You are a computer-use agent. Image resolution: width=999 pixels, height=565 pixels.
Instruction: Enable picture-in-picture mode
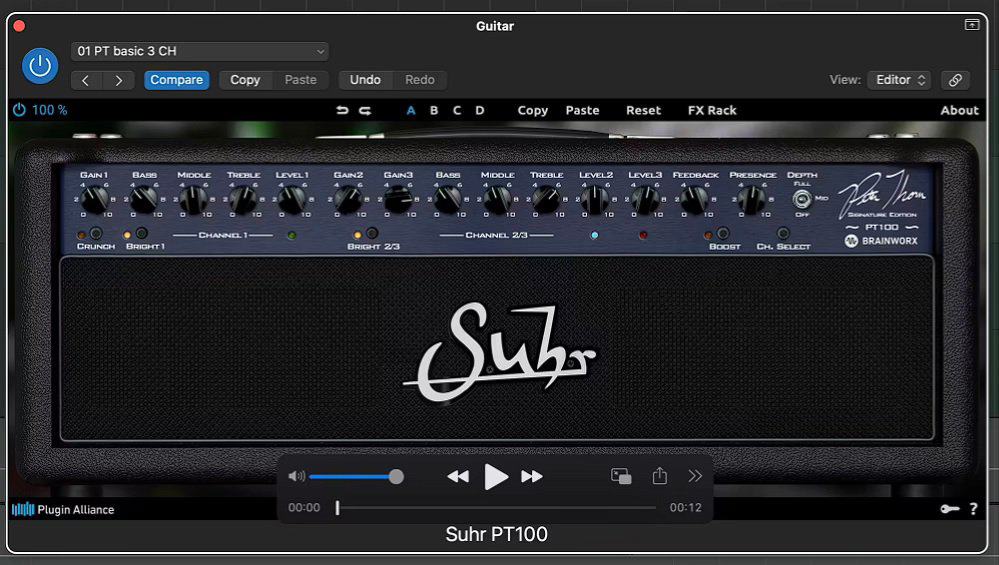pyautogui.click(x=621, y=476)
